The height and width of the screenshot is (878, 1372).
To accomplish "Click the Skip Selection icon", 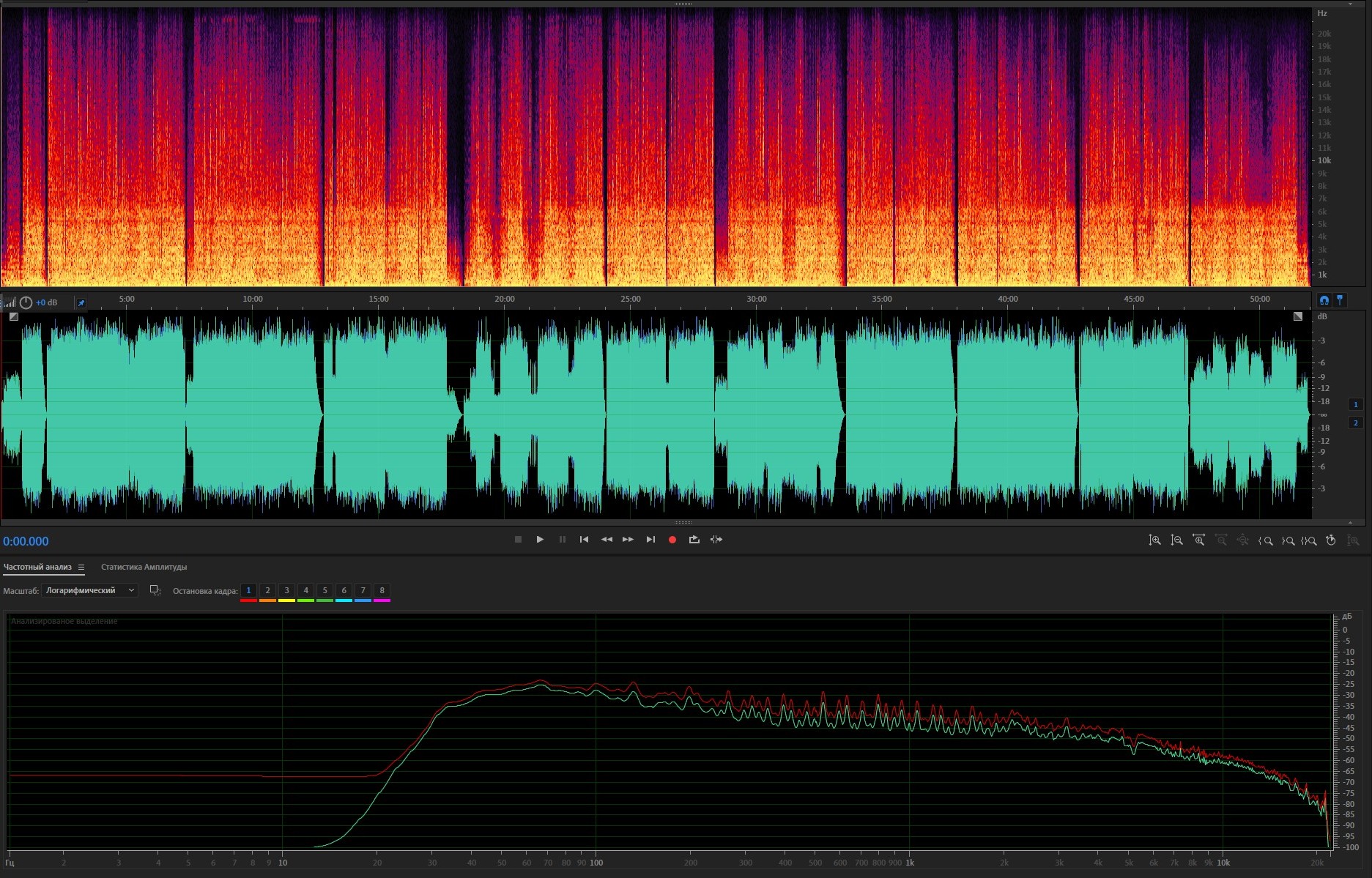I will click(716, 540).
